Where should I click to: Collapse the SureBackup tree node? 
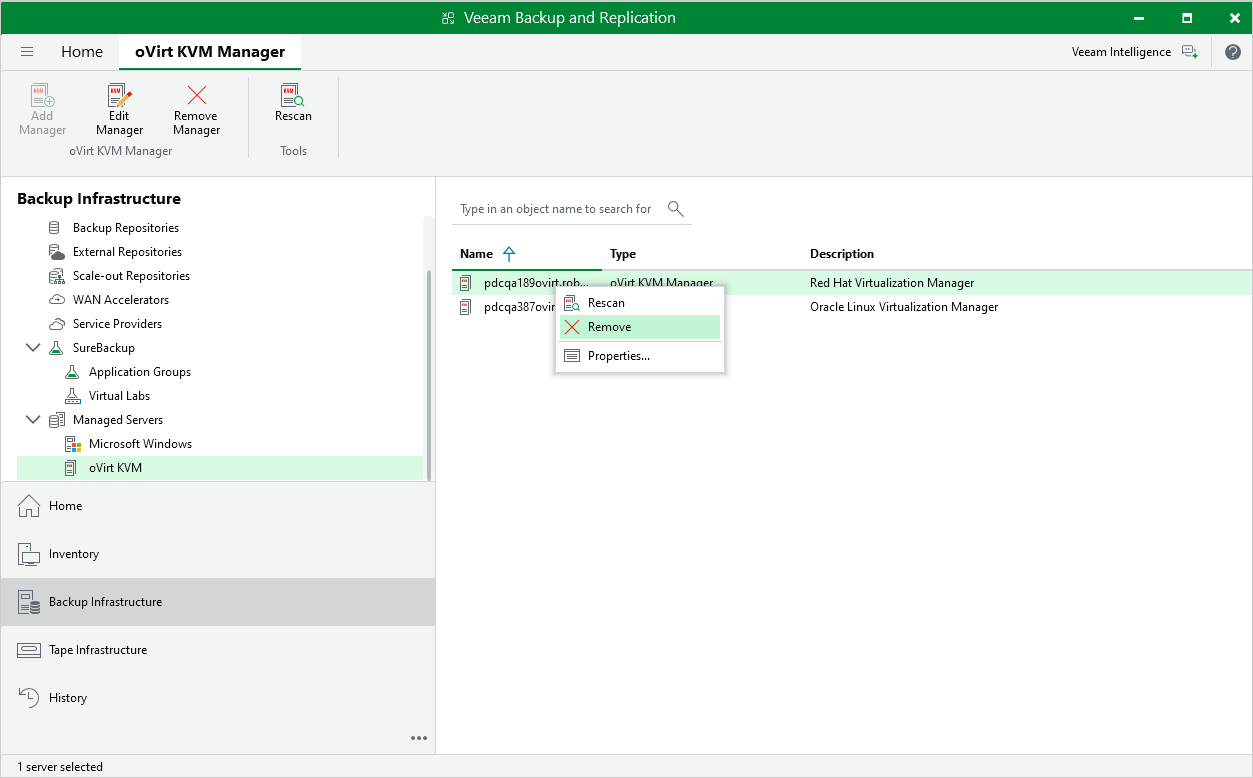[x=33, y=347]
